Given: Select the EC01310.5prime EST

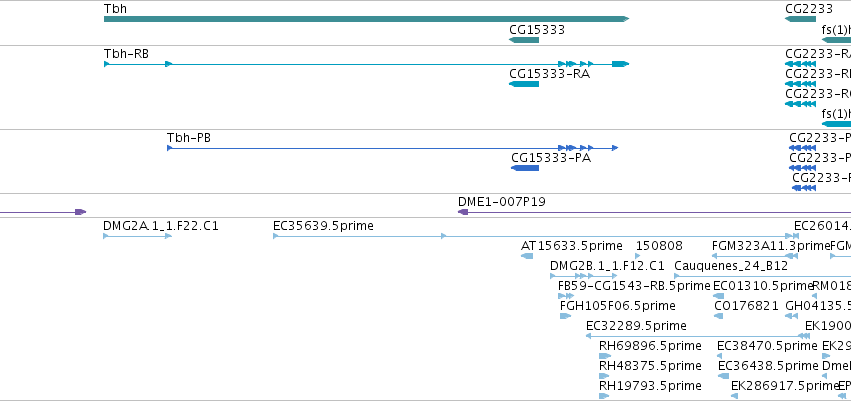Looking at the screenshot, I should click(x=719, y=296).
